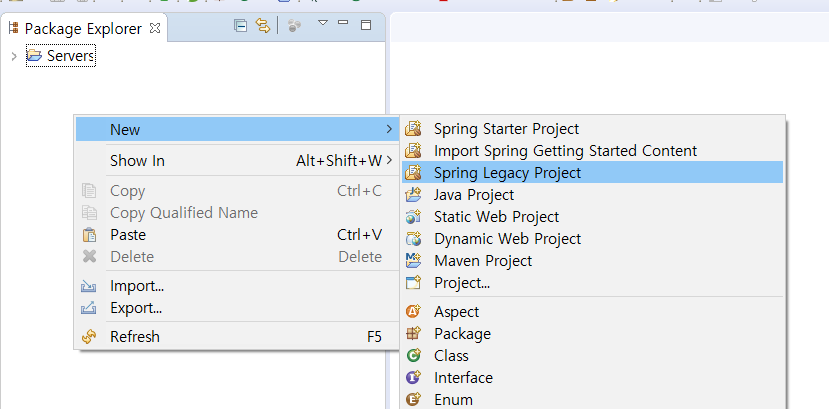The height and width of the screenshot is (409, 829).
Task: Select Import Spring Getting Started Content
Action: click(592, 151)
